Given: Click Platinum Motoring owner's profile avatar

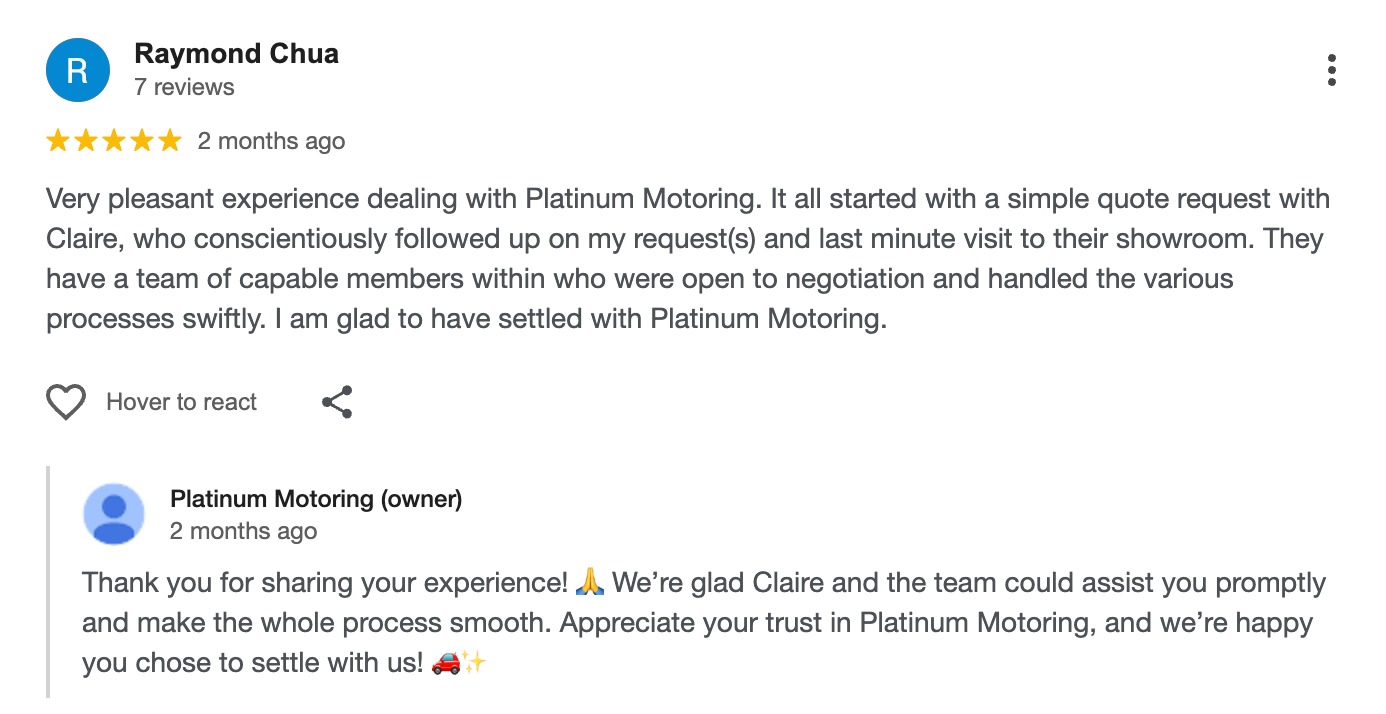Looking at the screenshot, I should 114,514.
